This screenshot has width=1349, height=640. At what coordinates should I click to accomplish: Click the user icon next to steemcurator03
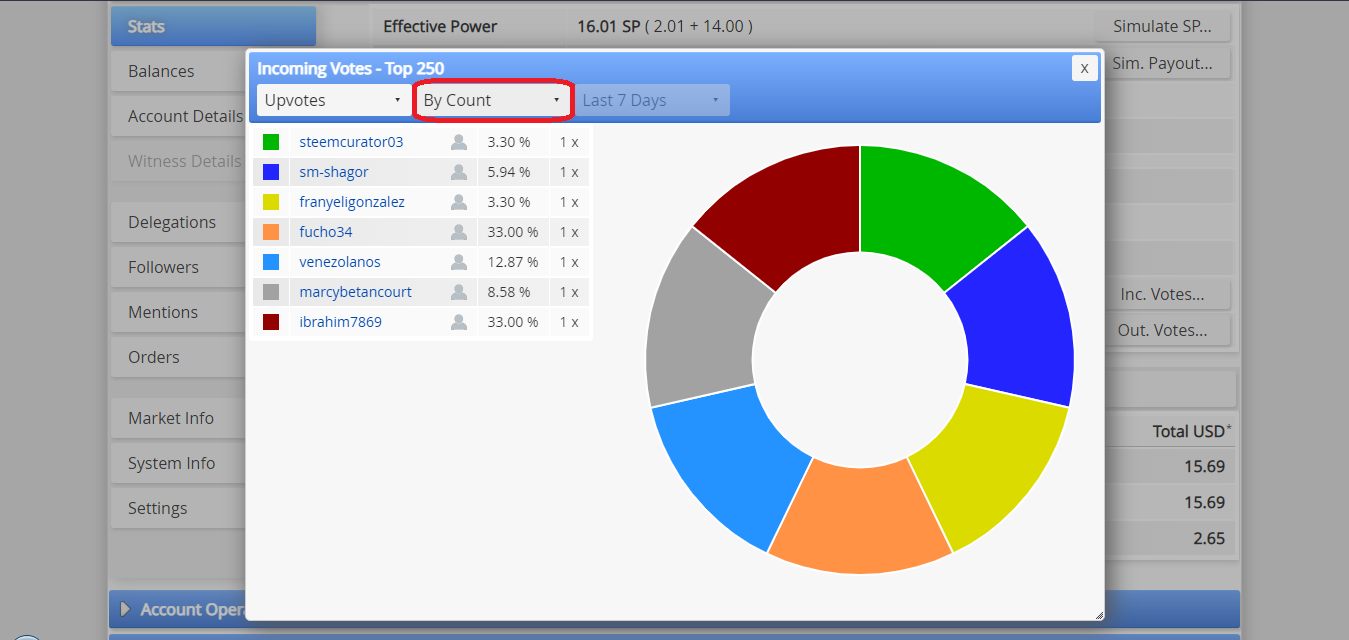coord(459,142)
